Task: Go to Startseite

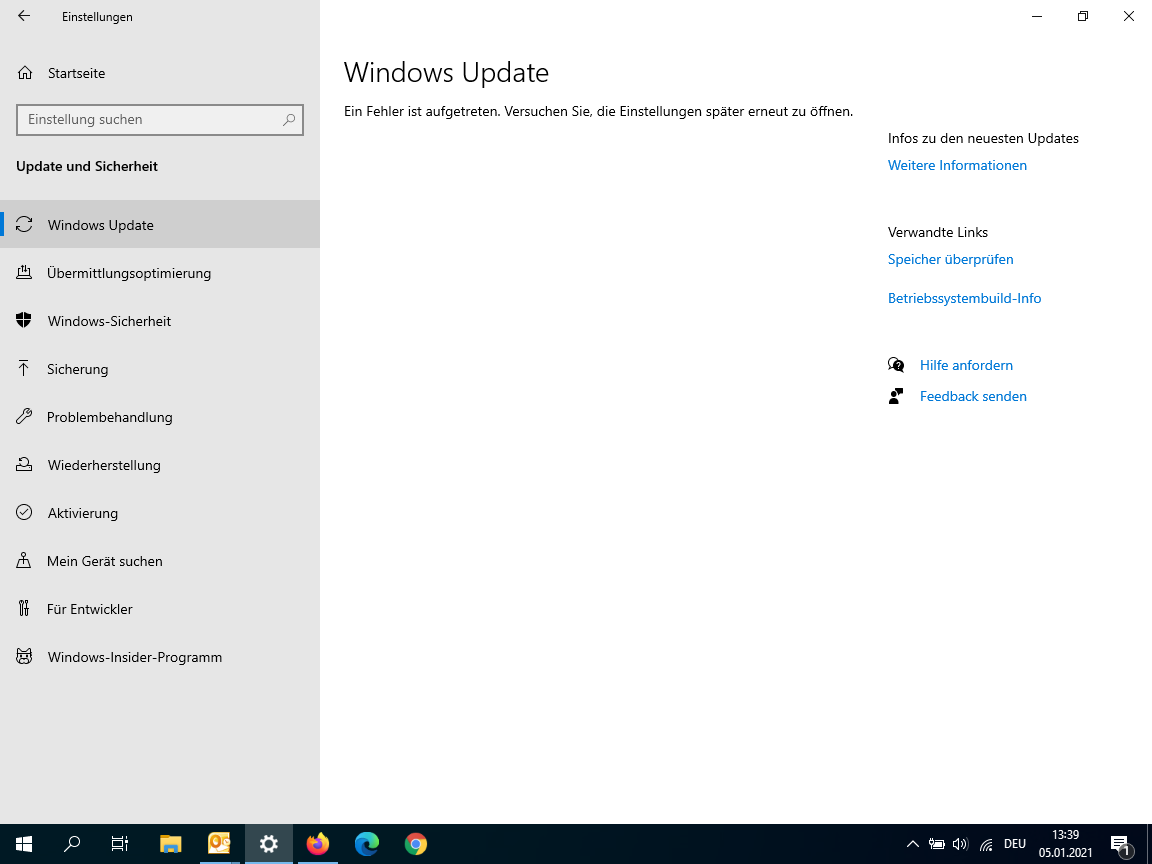Action: (x=76, y=73)
